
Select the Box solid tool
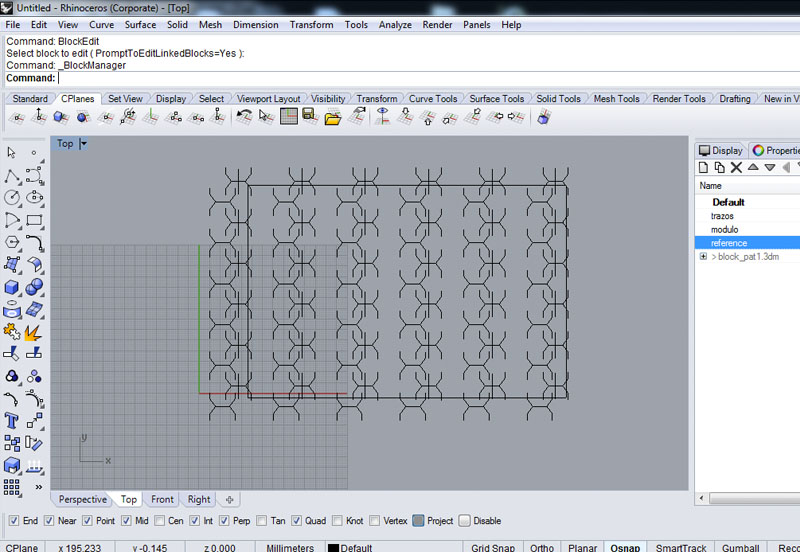pos(12,287)
